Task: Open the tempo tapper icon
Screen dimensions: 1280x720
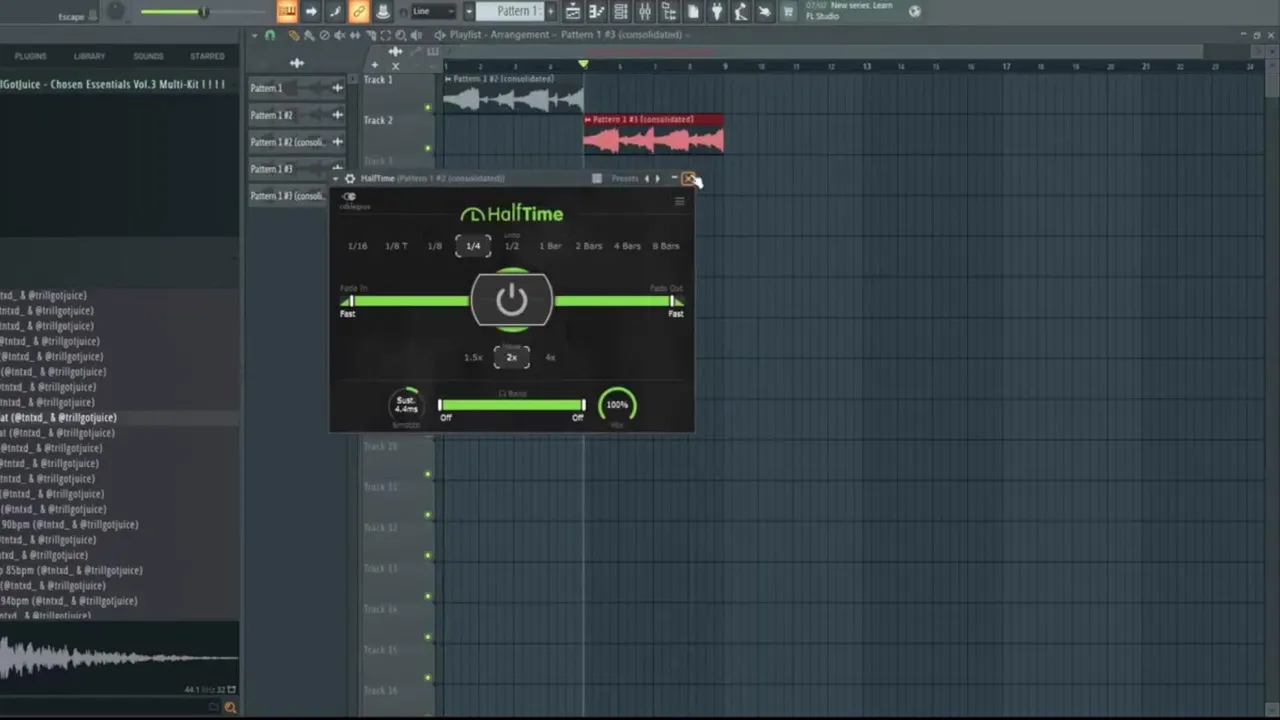Action: (740, 11)
